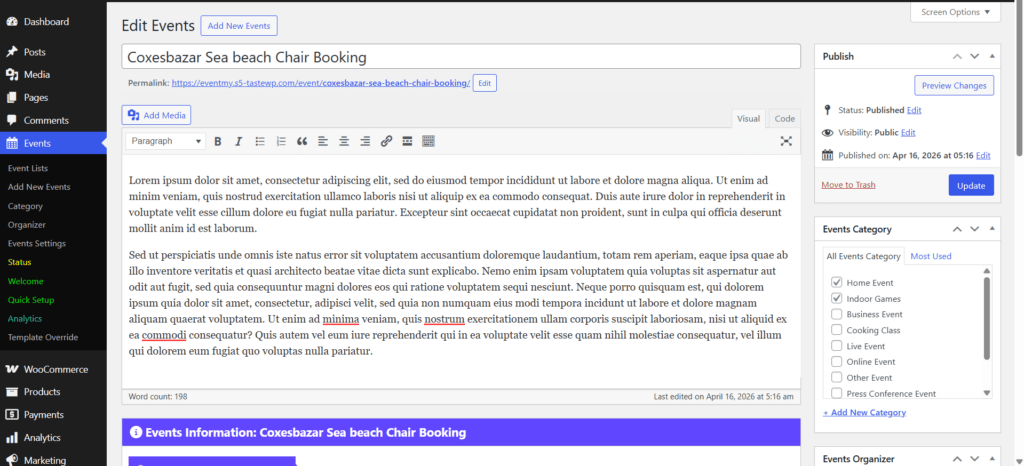
Task: Move Events Category box up
Action: pyautogui.click(x=957, y=229)
